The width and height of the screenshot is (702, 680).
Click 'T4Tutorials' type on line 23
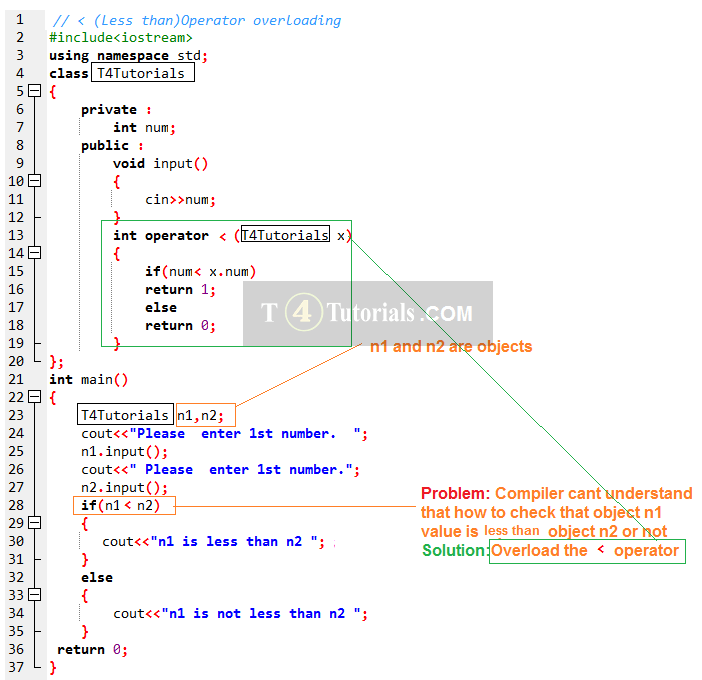(125, 415)
